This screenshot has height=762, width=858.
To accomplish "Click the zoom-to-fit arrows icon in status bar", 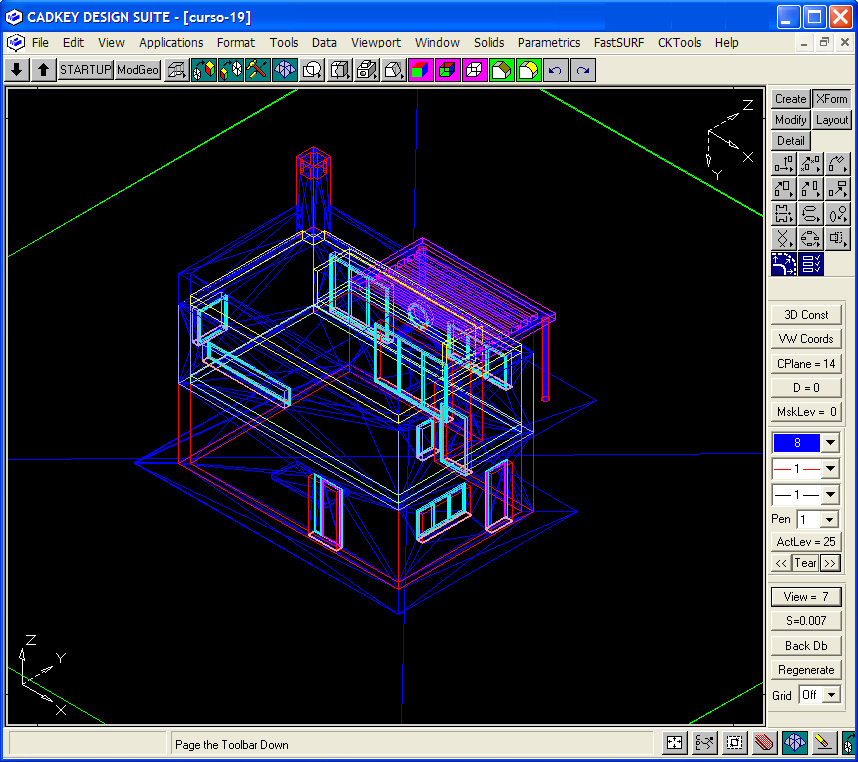I will (675, 743).
